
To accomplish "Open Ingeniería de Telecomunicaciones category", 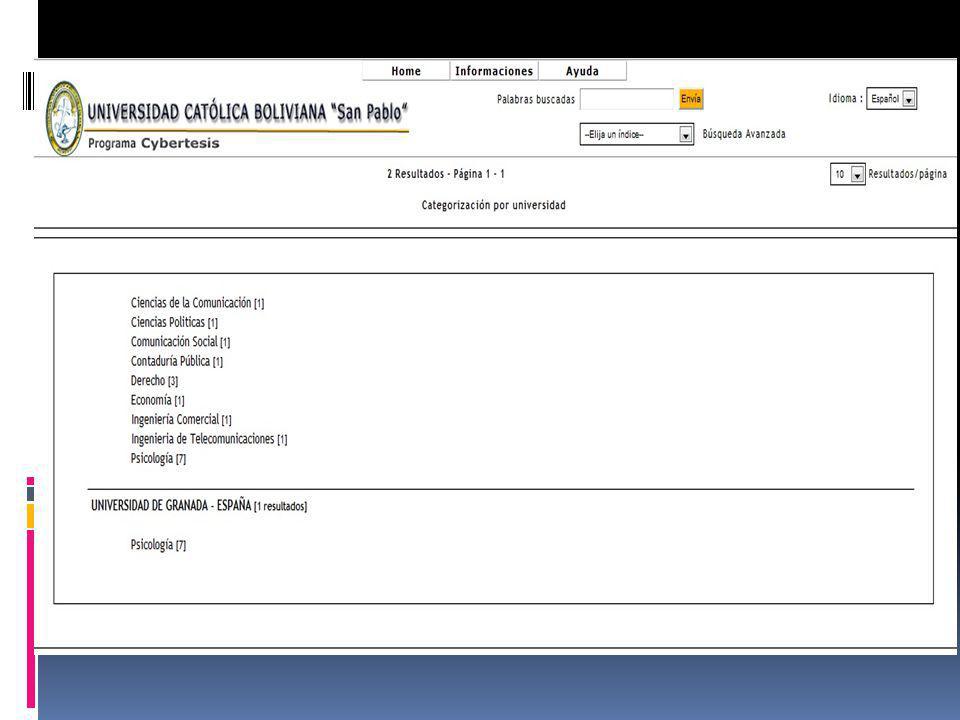I will 209,439.
